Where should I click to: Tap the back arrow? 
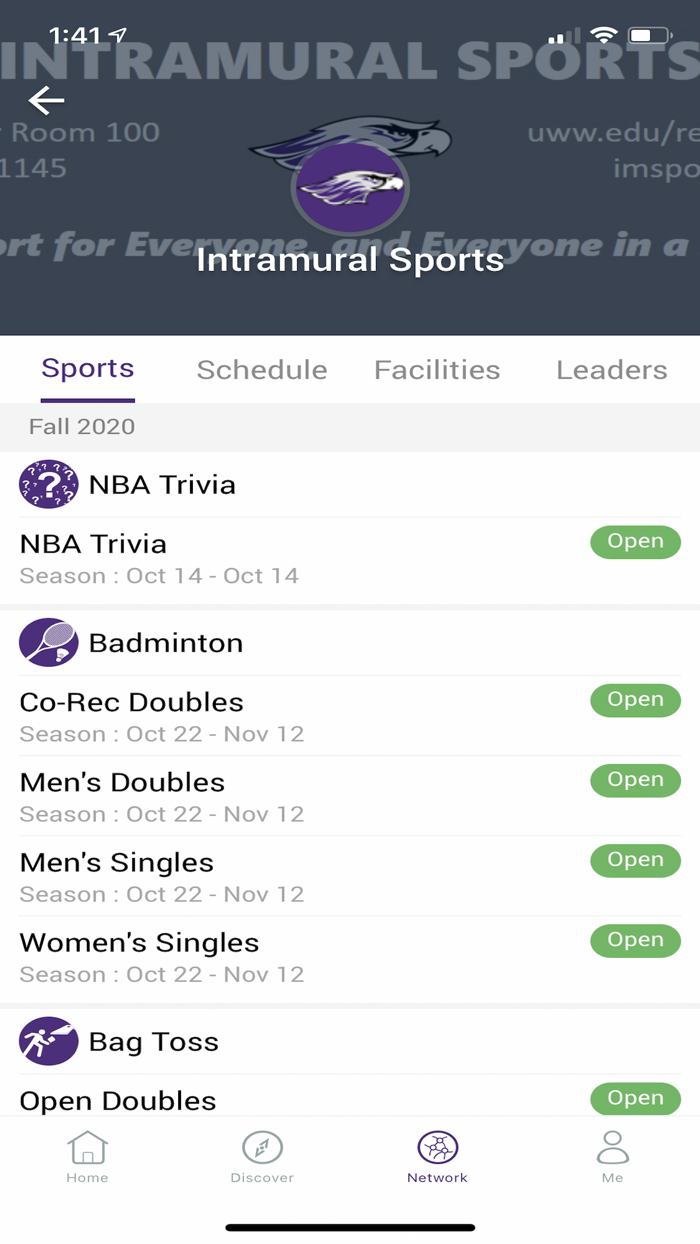click(x=44, y=100)
